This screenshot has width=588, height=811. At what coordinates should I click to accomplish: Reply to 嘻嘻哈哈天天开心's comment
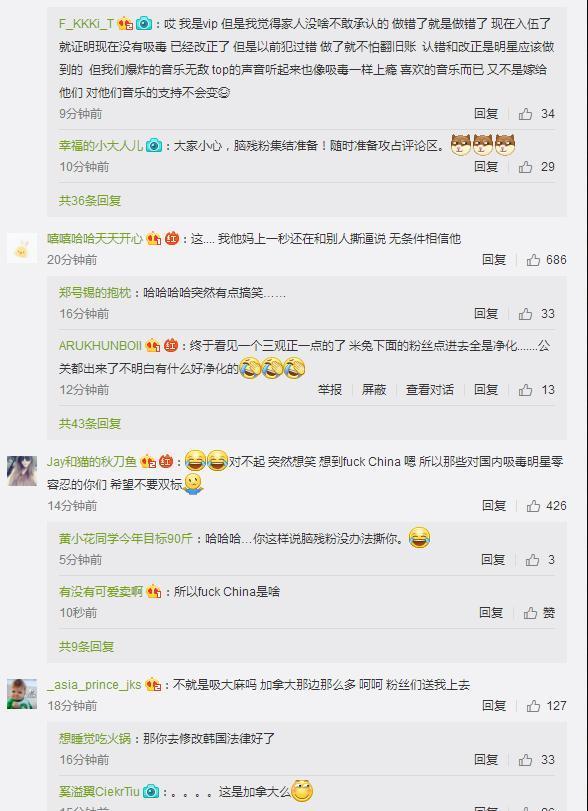(494, 260)
